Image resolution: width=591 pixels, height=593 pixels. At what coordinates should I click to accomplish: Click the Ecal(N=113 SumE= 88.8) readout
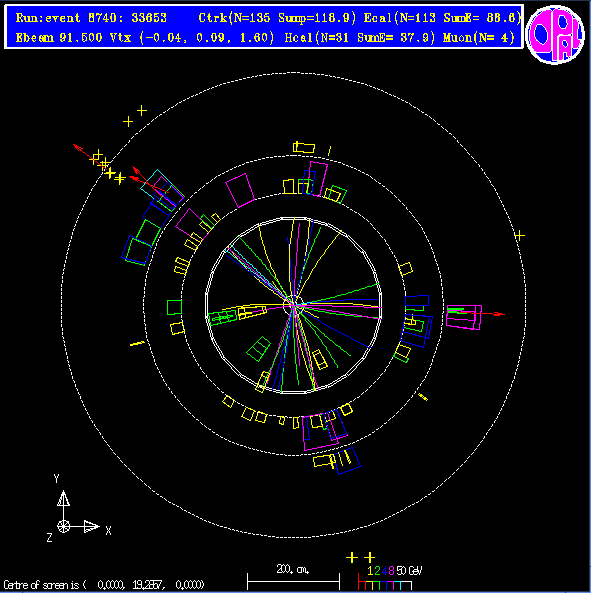coord(442,18)
